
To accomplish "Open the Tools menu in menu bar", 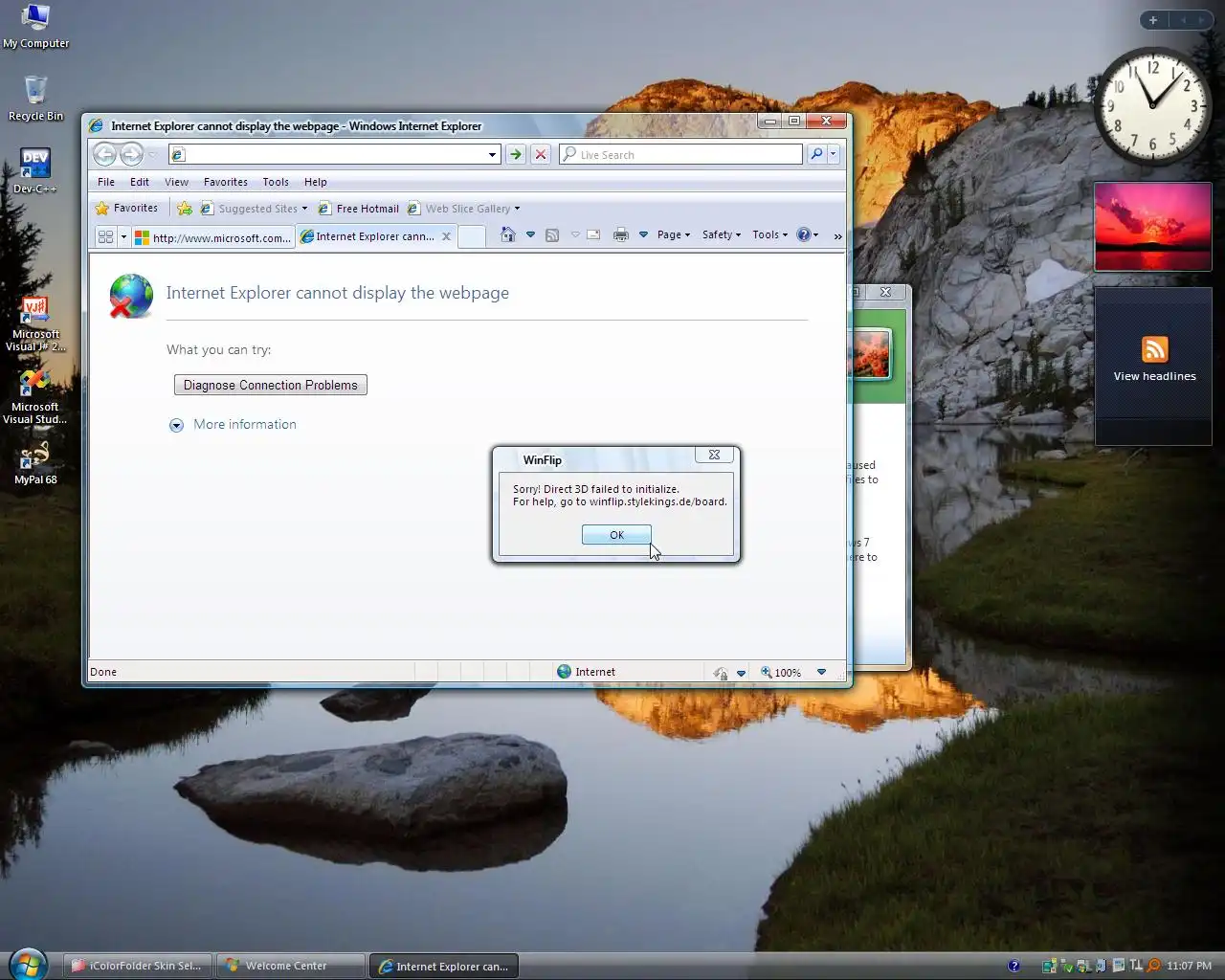I will [276, 182].
